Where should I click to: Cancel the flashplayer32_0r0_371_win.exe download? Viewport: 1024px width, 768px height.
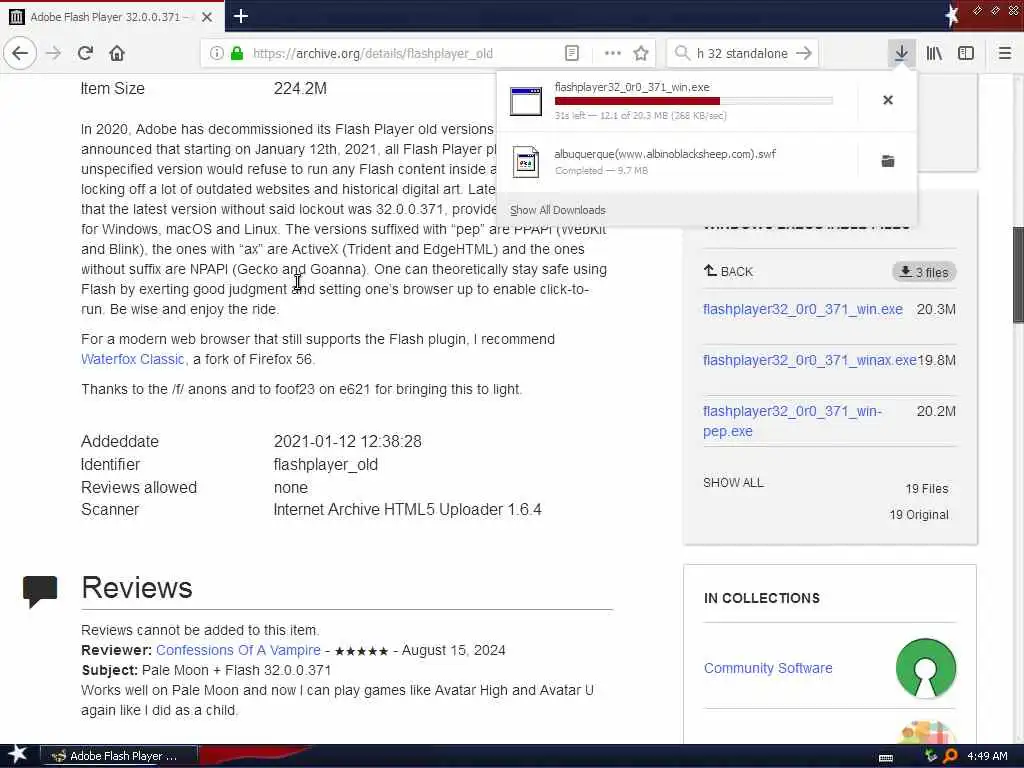pos(888,100)
